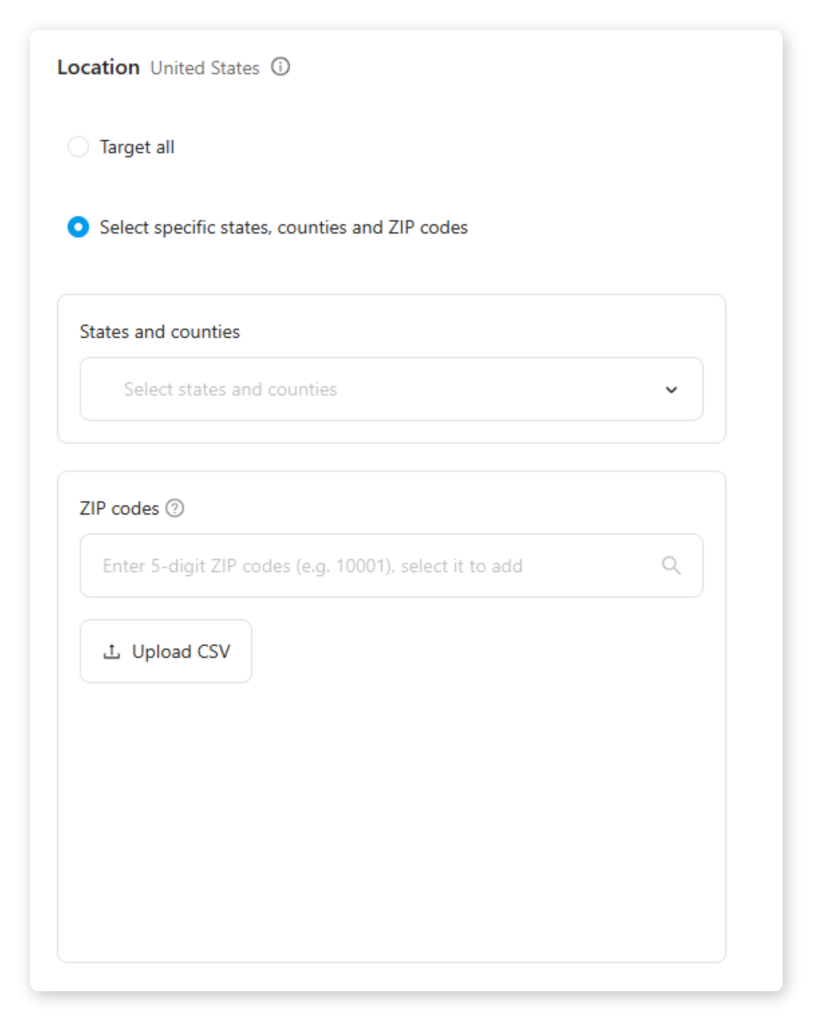Click the States and counties section title
Screen dimensions: 815x1024
(160, 332)
